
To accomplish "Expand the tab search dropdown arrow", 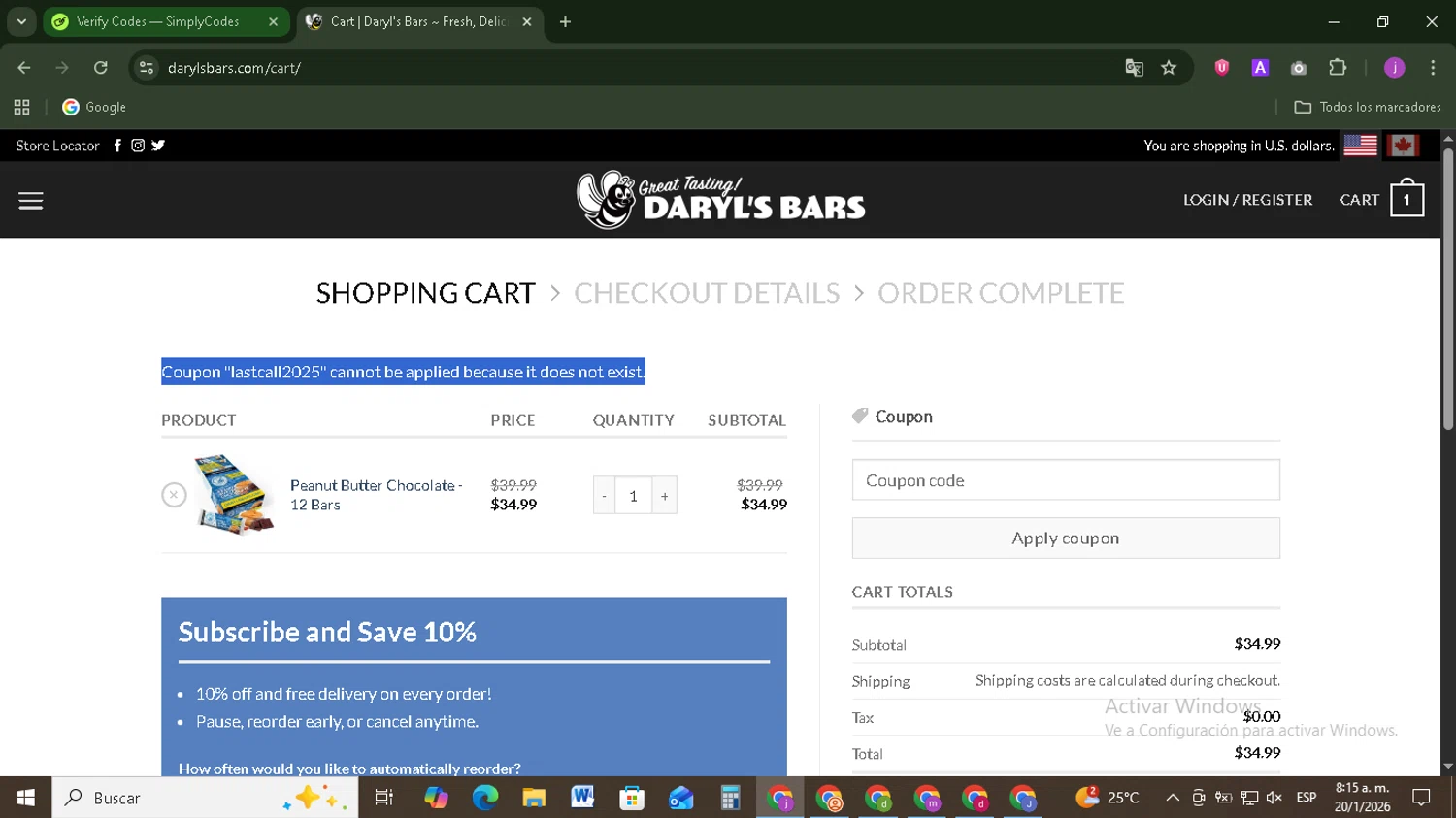I will [x=21, y=21].
